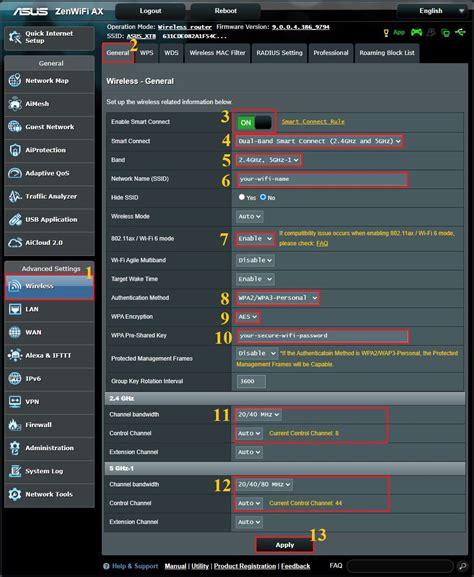Switch to the WDS tab
Viewport: 474px width, 577px height.
171,53
